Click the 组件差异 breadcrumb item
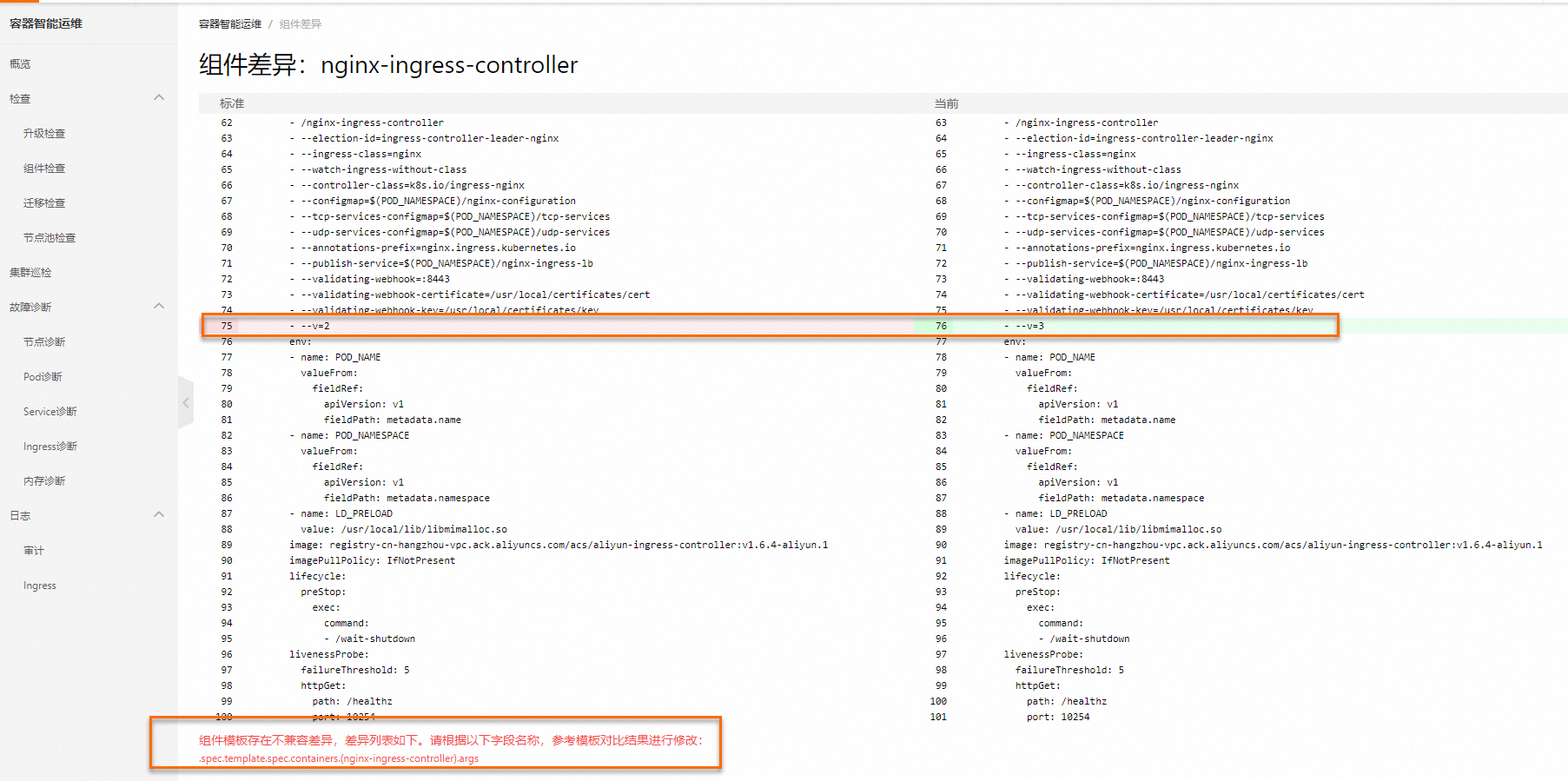Image resolution: width=1568 pixels, height=781 pixels. (301, 24)
